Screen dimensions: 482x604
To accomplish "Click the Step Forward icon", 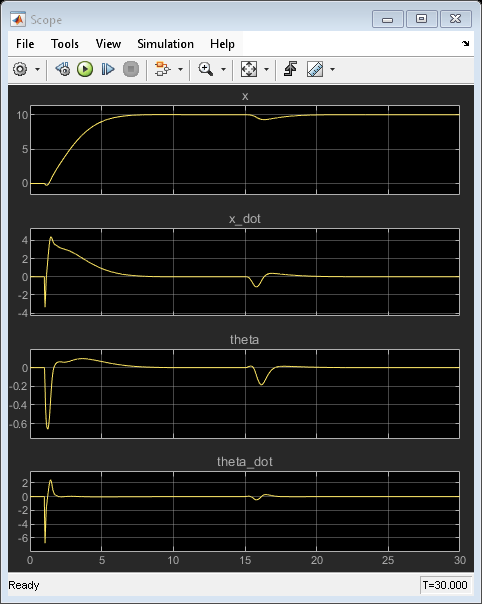I will pos(108,69).
